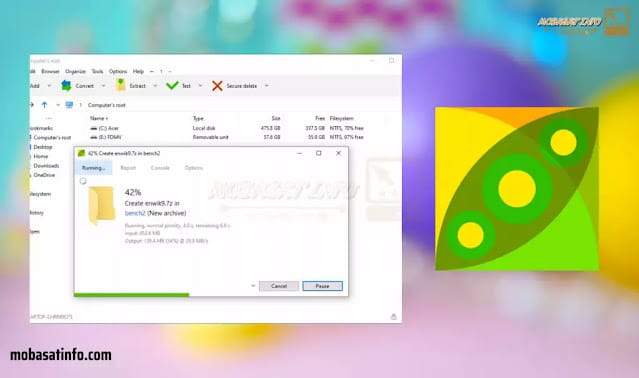Open the Secure delete dropdown arrow
This screenshot has height=378, width=639.
pyautogui.click(x=267, y=86)
